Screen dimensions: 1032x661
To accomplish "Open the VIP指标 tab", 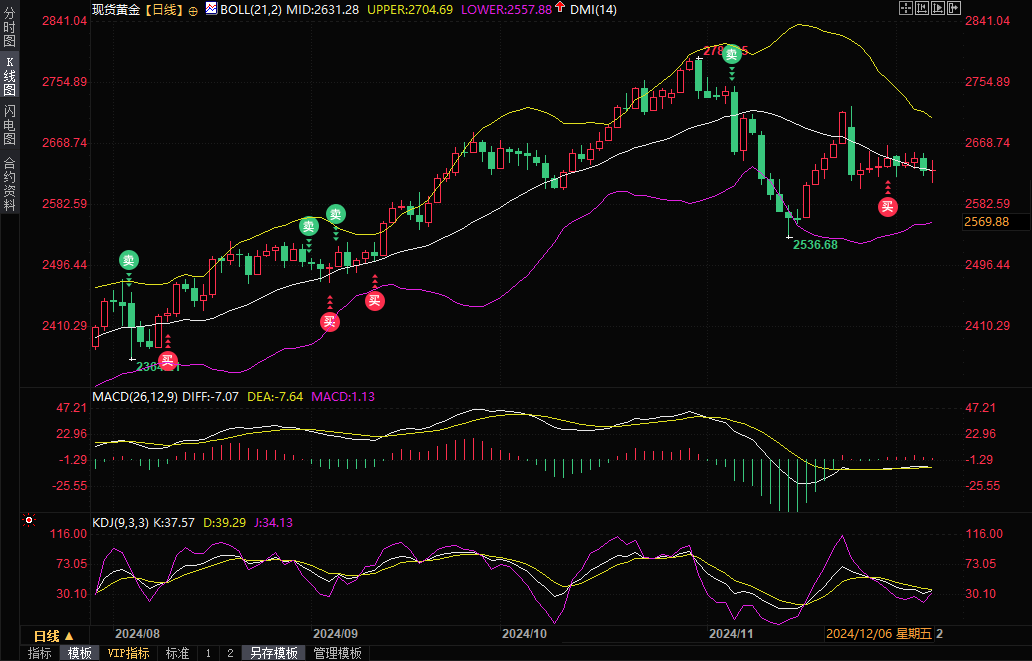I will click(x=128, y=653).
